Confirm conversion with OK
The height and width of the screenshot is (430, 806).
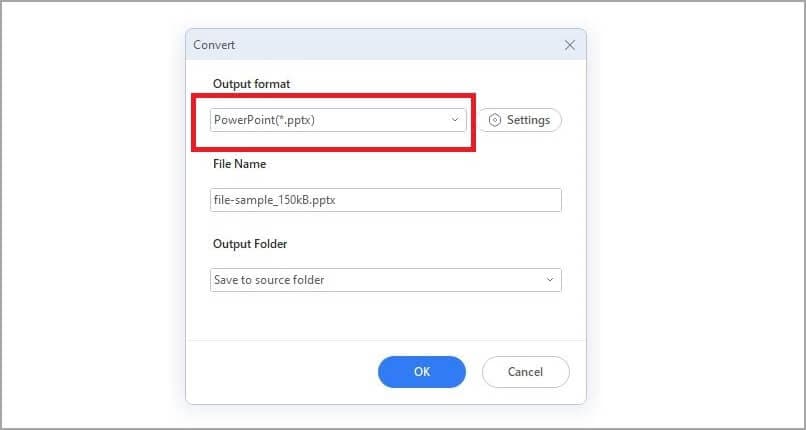(422, 371)
